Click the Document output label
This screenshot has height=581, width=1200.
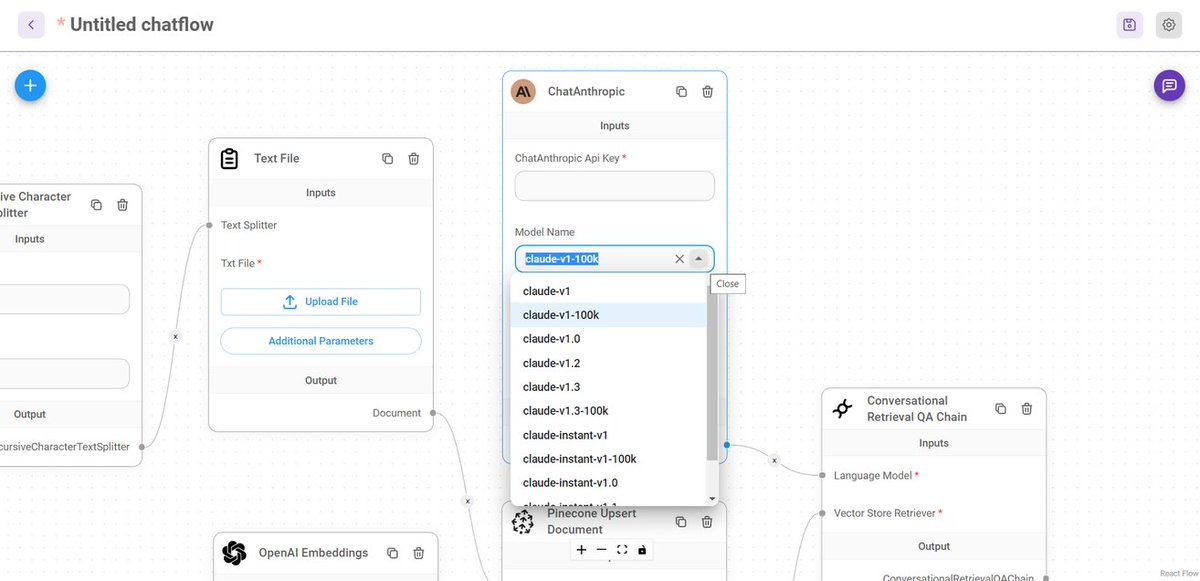tap(397, 413)
